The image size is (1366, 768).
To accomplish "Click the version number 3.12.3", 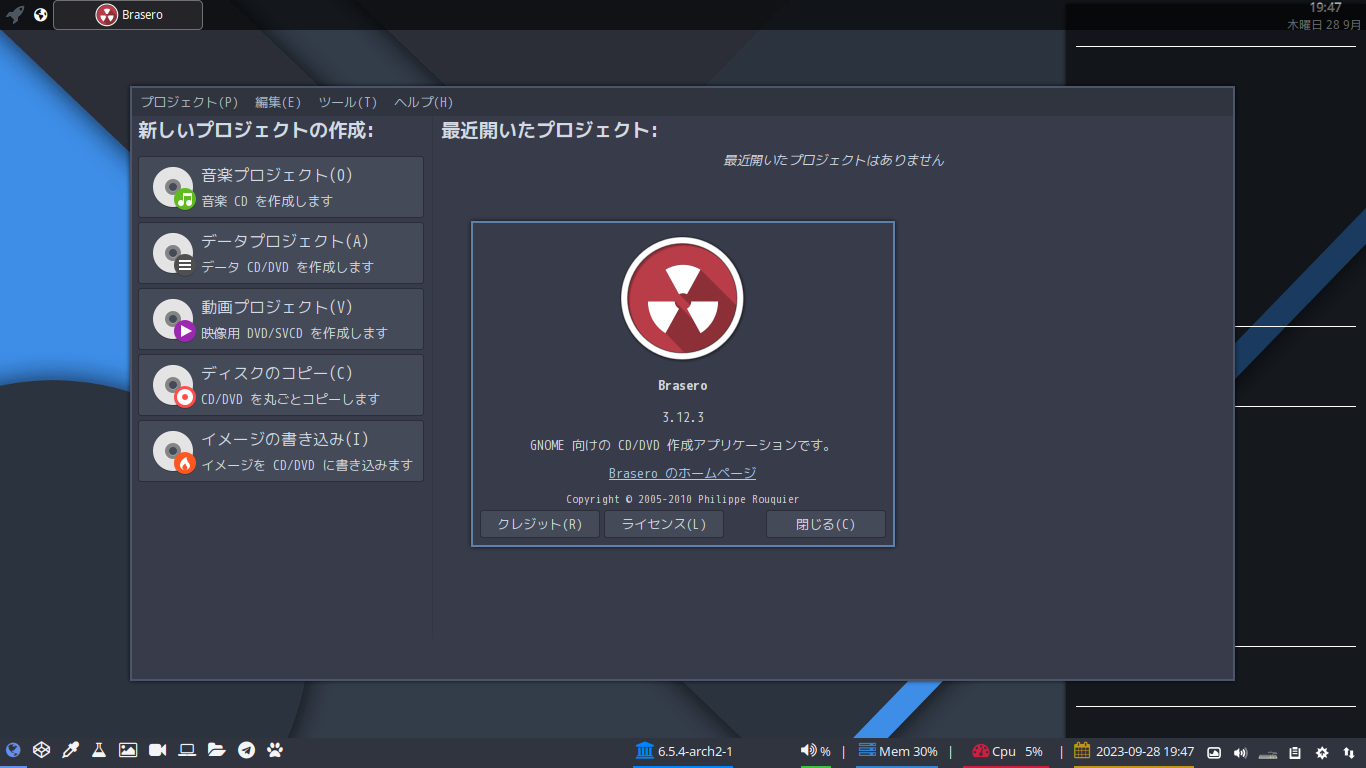I will (683, 417).
